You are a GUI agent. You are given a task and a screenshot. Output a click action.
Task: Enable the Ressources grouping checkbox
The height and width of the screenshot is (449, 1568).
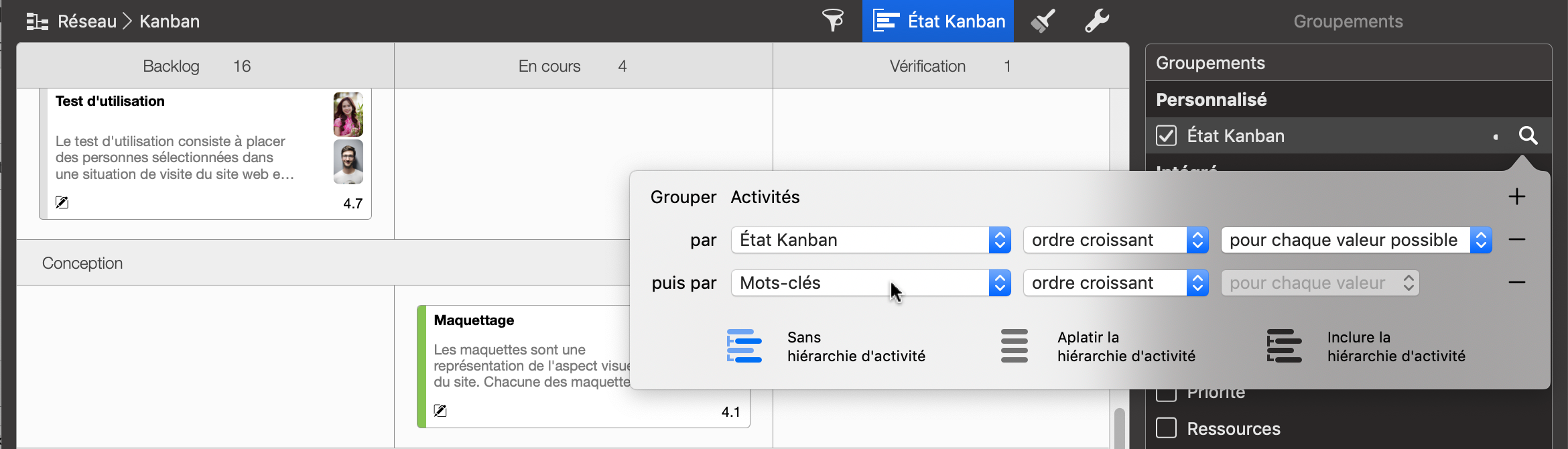(1166, 428)
